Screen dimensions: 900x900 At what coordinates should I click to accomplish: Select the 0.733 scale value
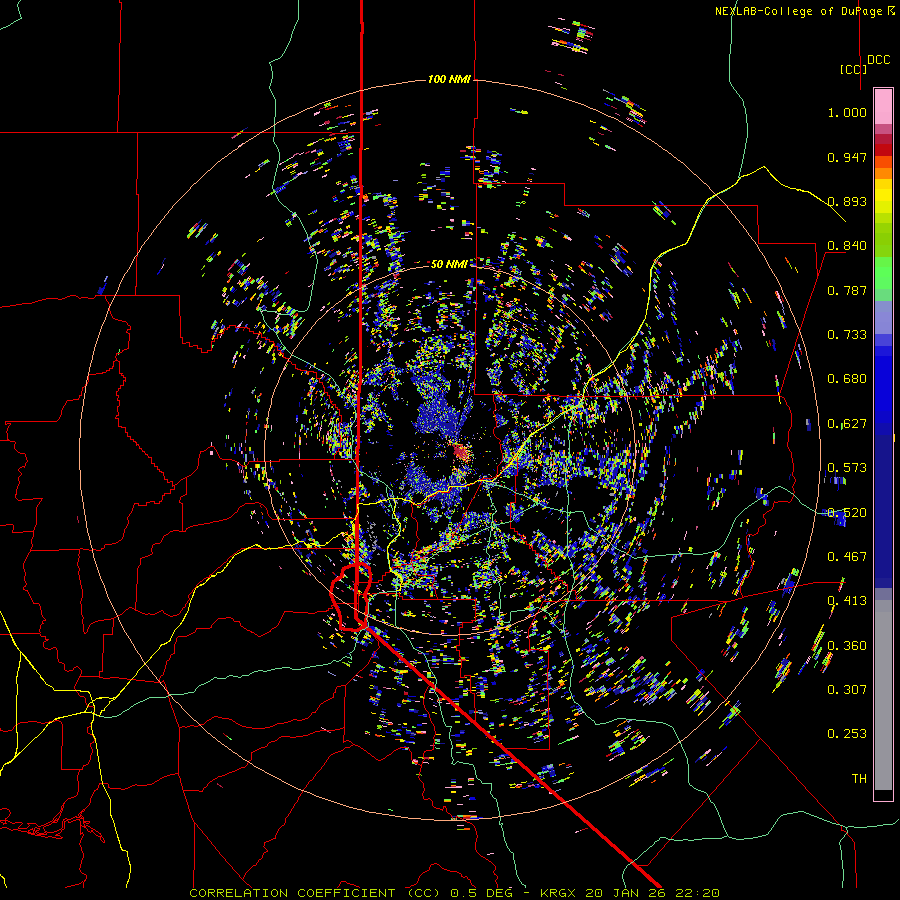point(847,335)
